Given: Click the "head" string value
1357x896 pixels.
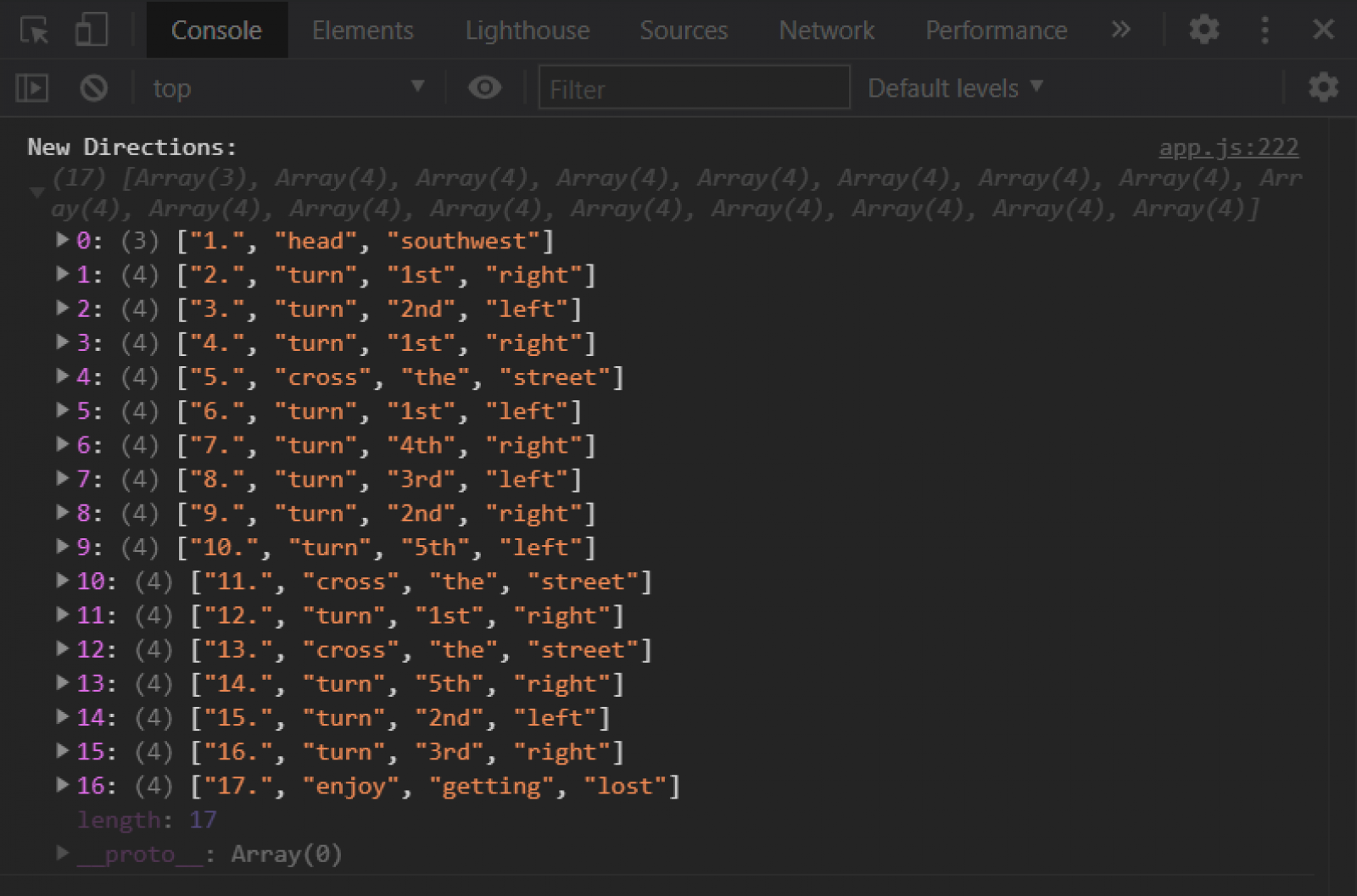Looking at the screenshot, I should [316, 242].
